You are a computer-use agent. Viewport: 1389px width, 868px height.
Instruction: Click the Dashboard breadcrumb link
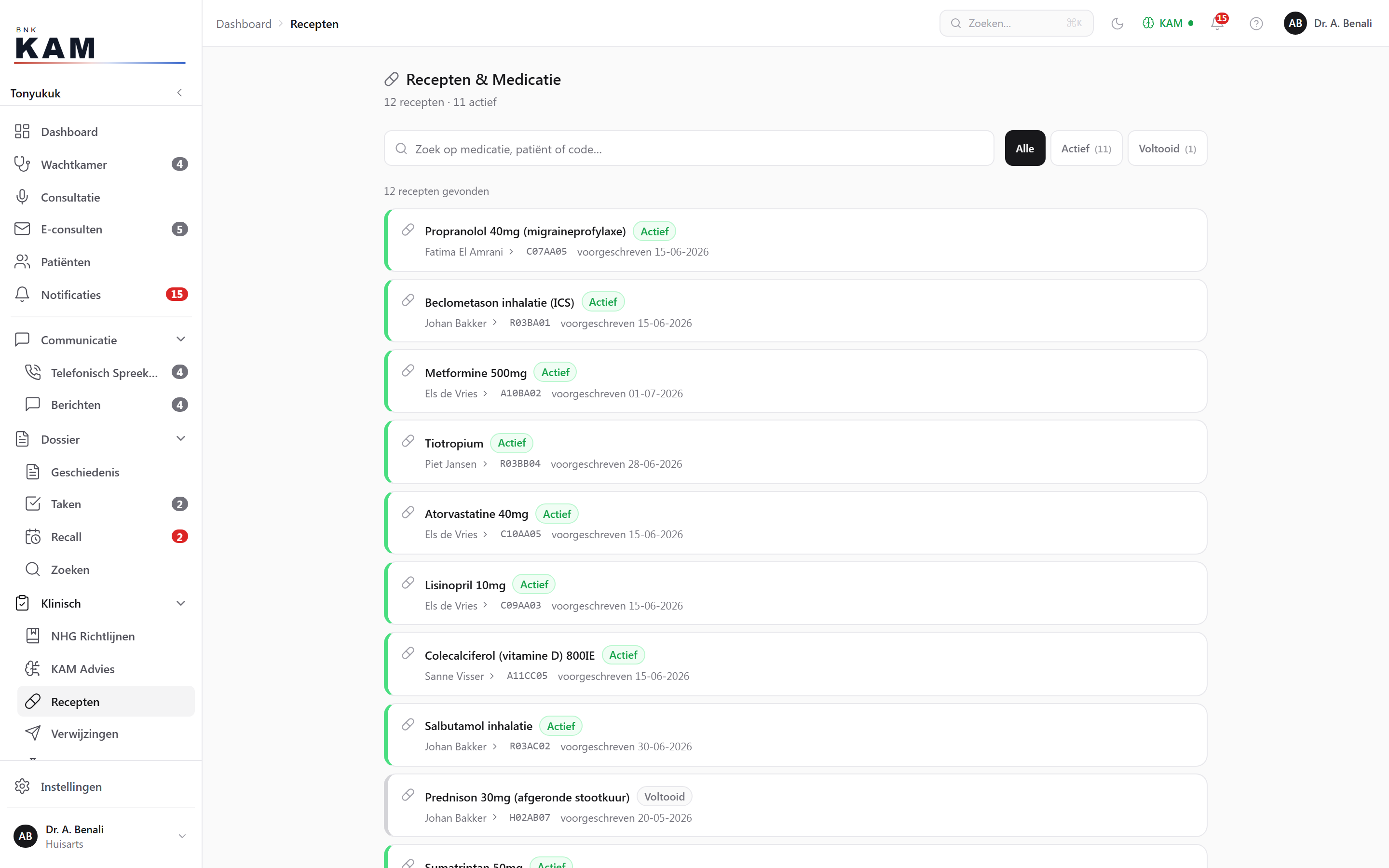click(244, 24)
